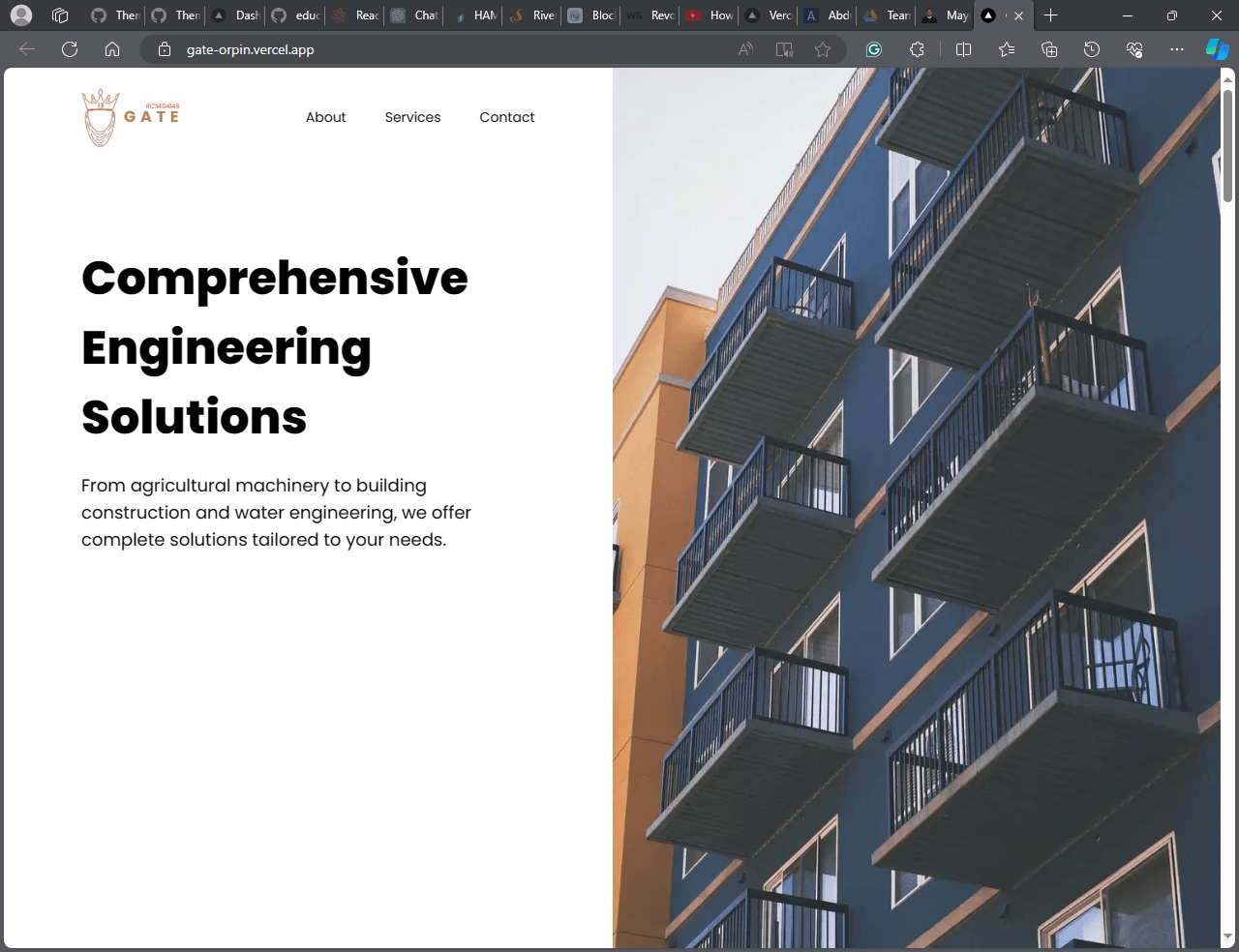Click the paragraph starting 'From agricultural machinery'

(x=277, y=513)
